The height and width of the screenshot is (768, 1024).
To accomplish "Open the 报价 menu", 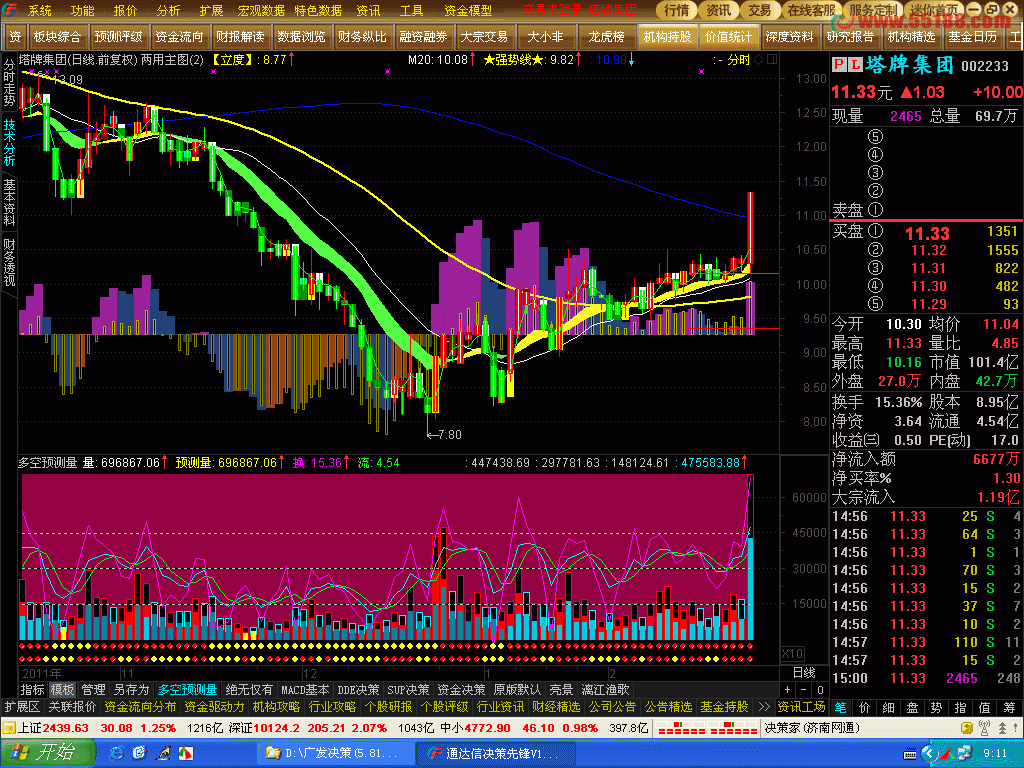I will point(125,10).
